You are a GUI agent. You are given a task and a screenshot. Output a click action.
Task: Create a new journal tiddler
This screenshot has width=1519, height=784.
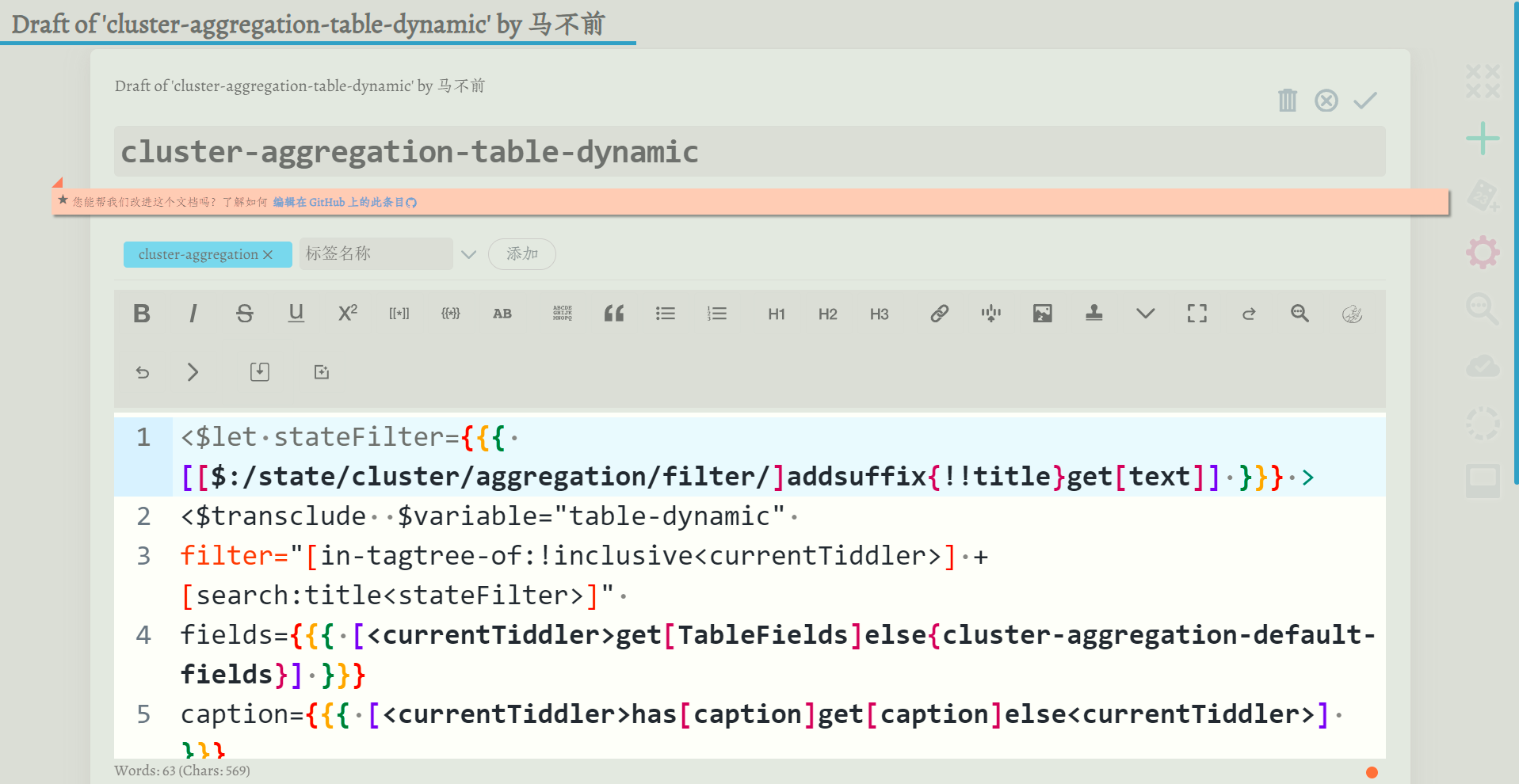point(1483,196)
